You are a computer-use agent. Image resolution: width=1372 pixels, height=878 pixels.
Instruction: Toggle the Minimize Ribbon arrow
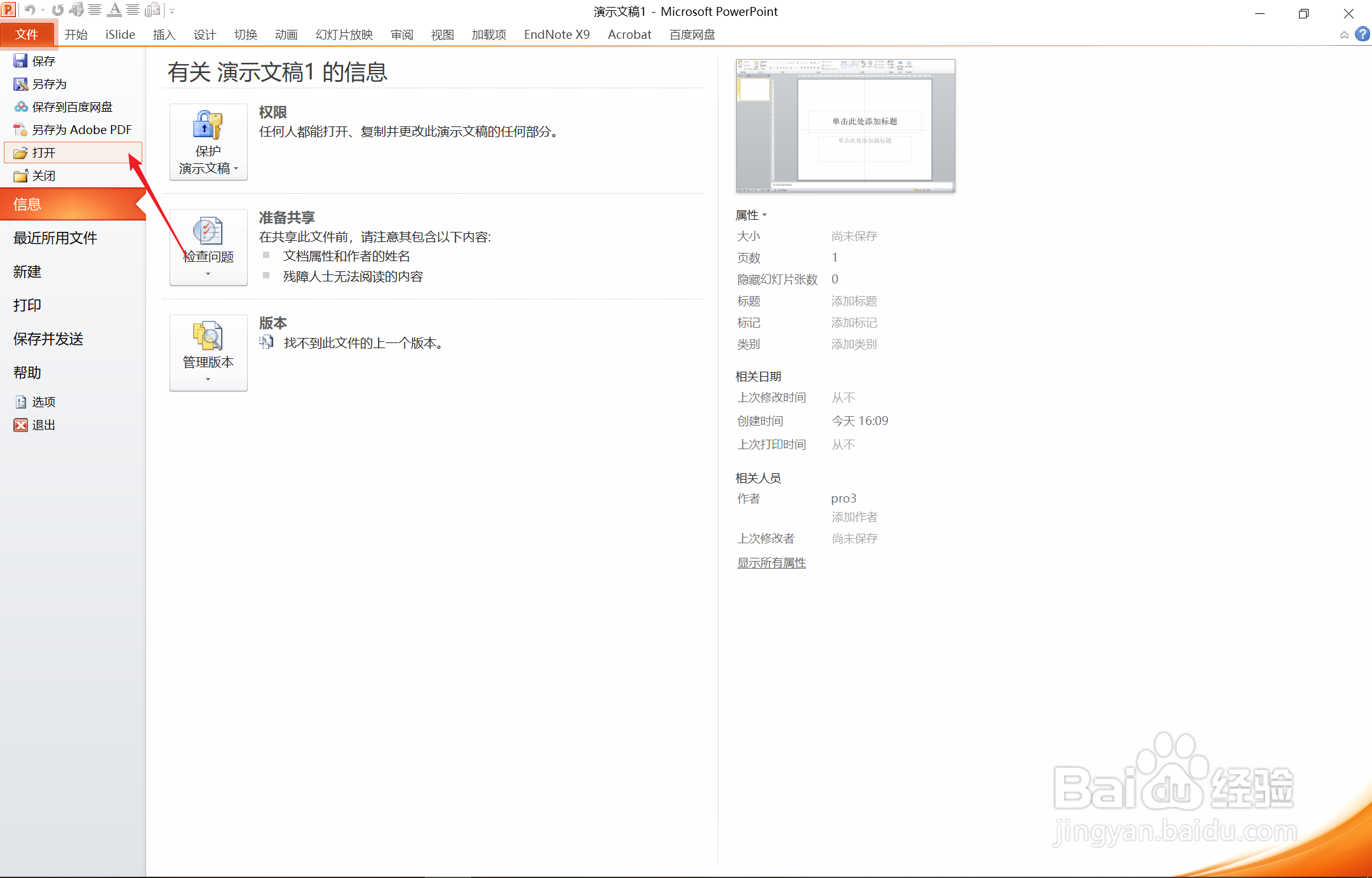point(1345,34)
